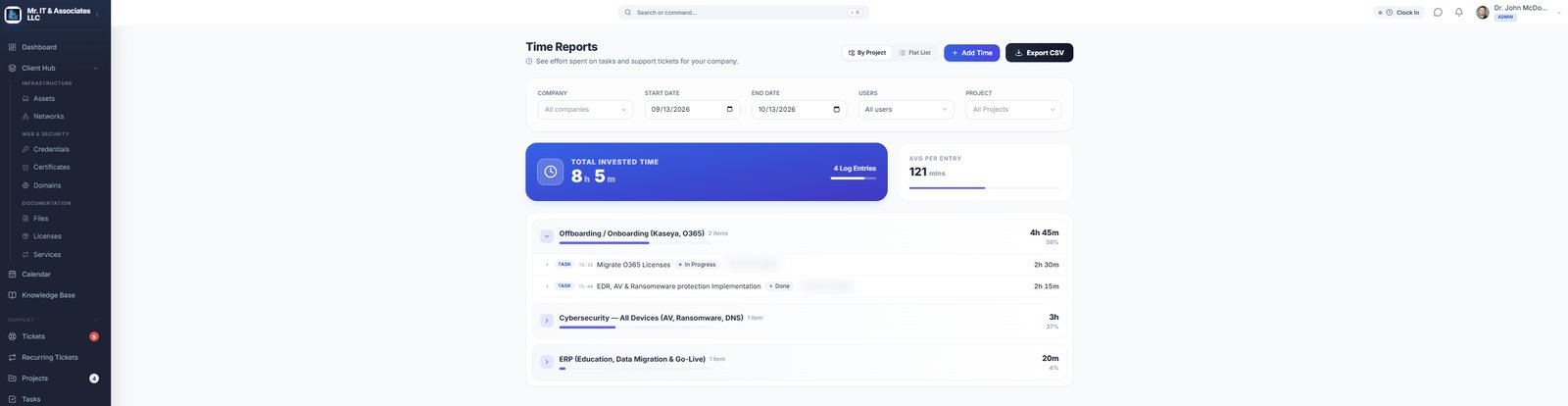The height and width of the screenshot is (406, 1568).
Task: Click the Services arrows icon
Action: tap(25, 255)
